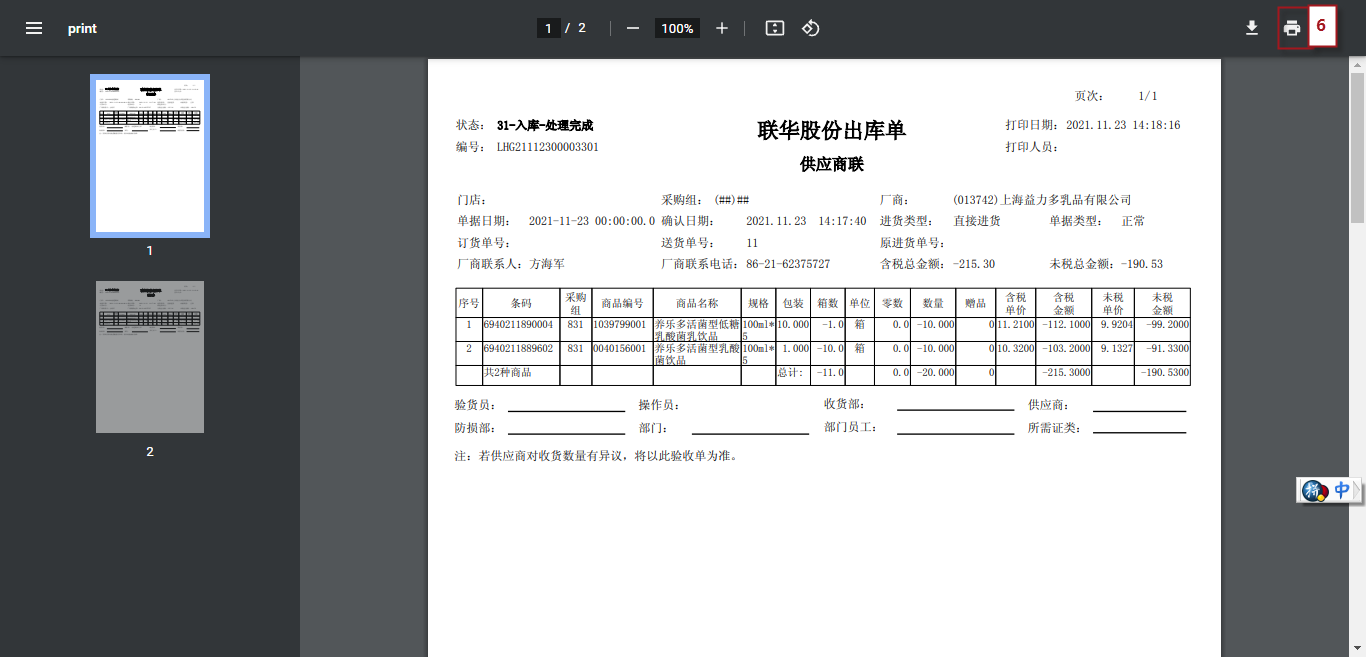Print the document with printer icon

coord(1292,28)
